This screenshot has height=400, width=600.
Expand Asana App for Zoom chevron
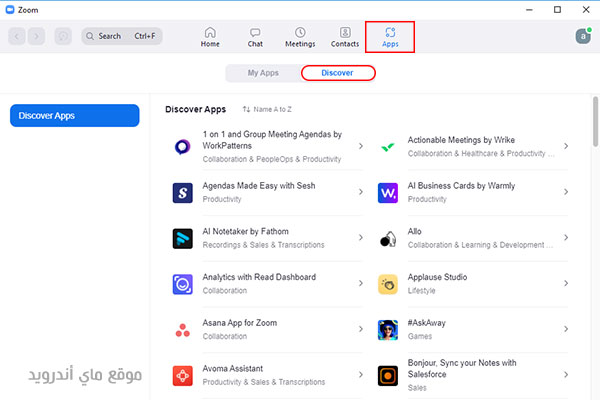(360, 329)
